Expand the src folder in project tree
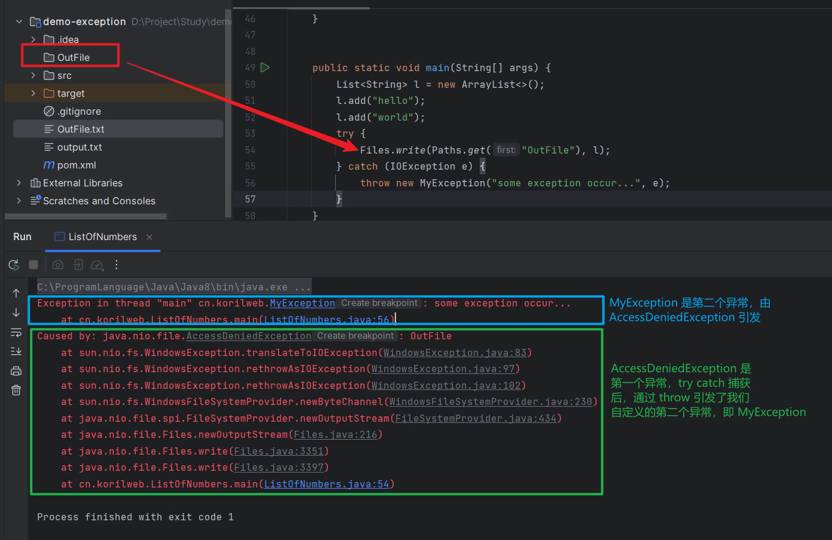Viewport: 832px width, 540px height. (33, 76)
